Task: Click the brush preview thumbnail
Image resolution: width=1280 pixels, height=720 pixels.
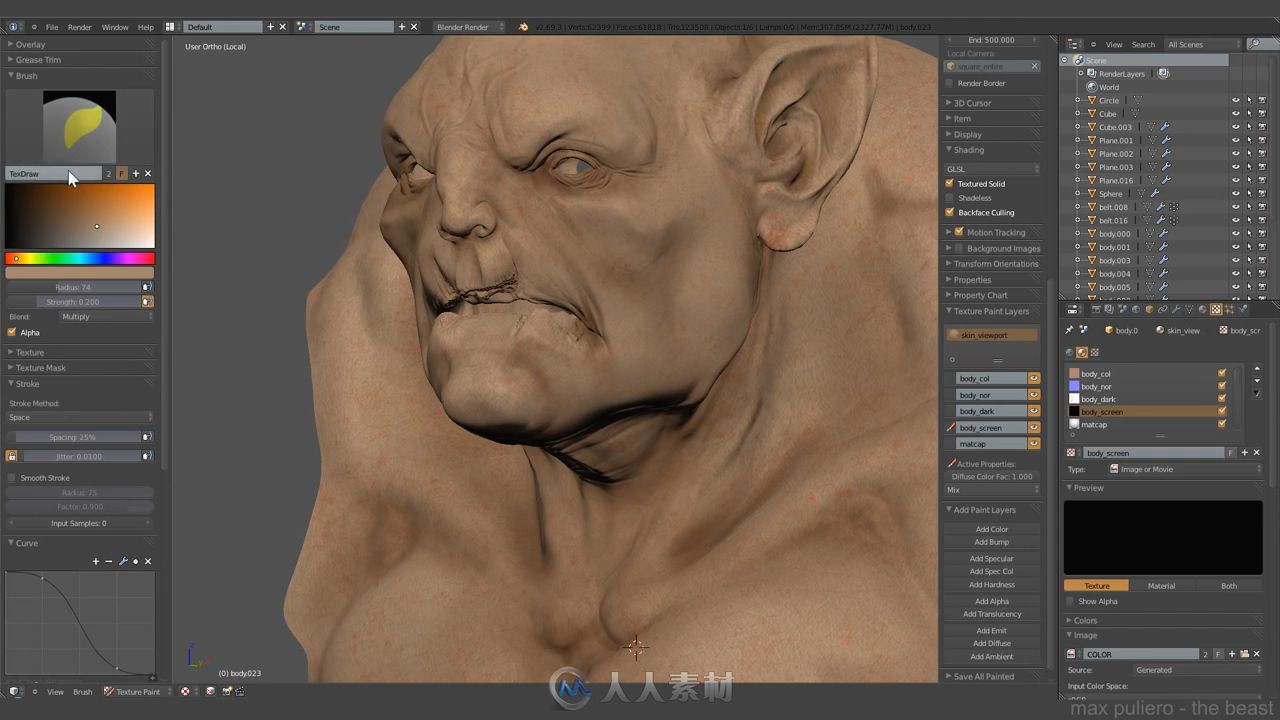Action: click(79, 127)
